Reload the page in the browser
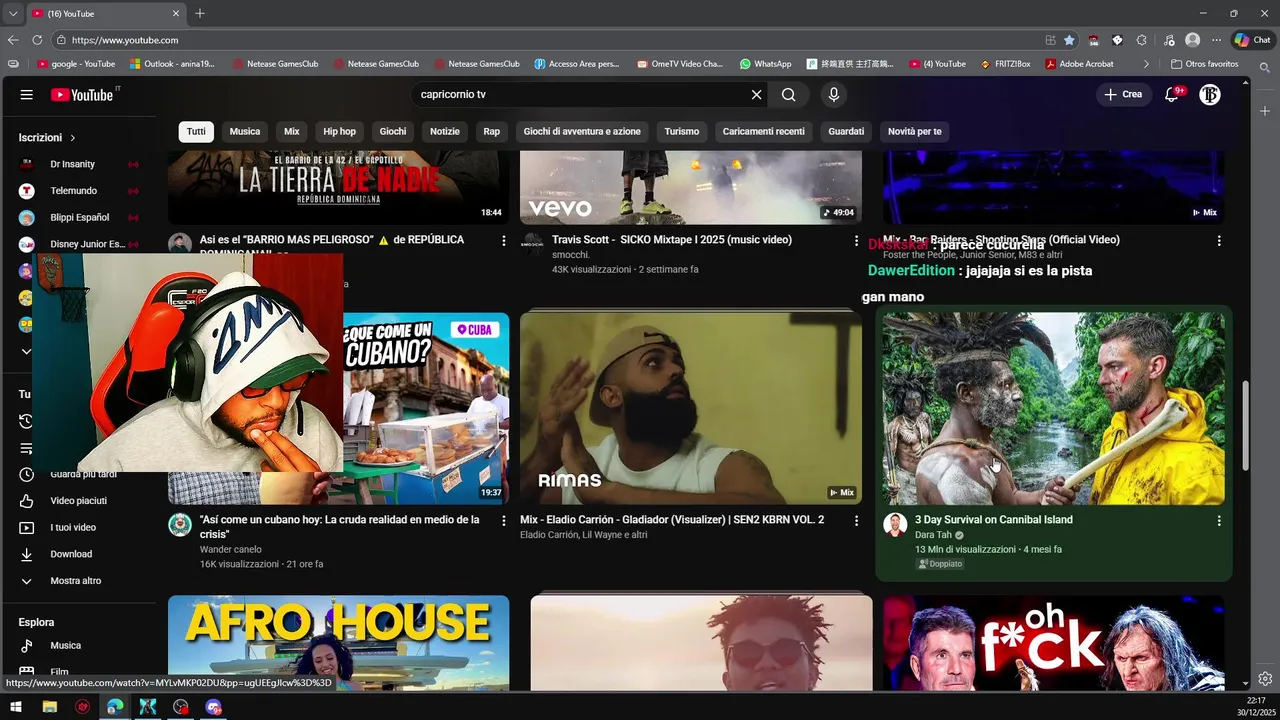The width and height of the screenshot is (1280, 720). 37,40
